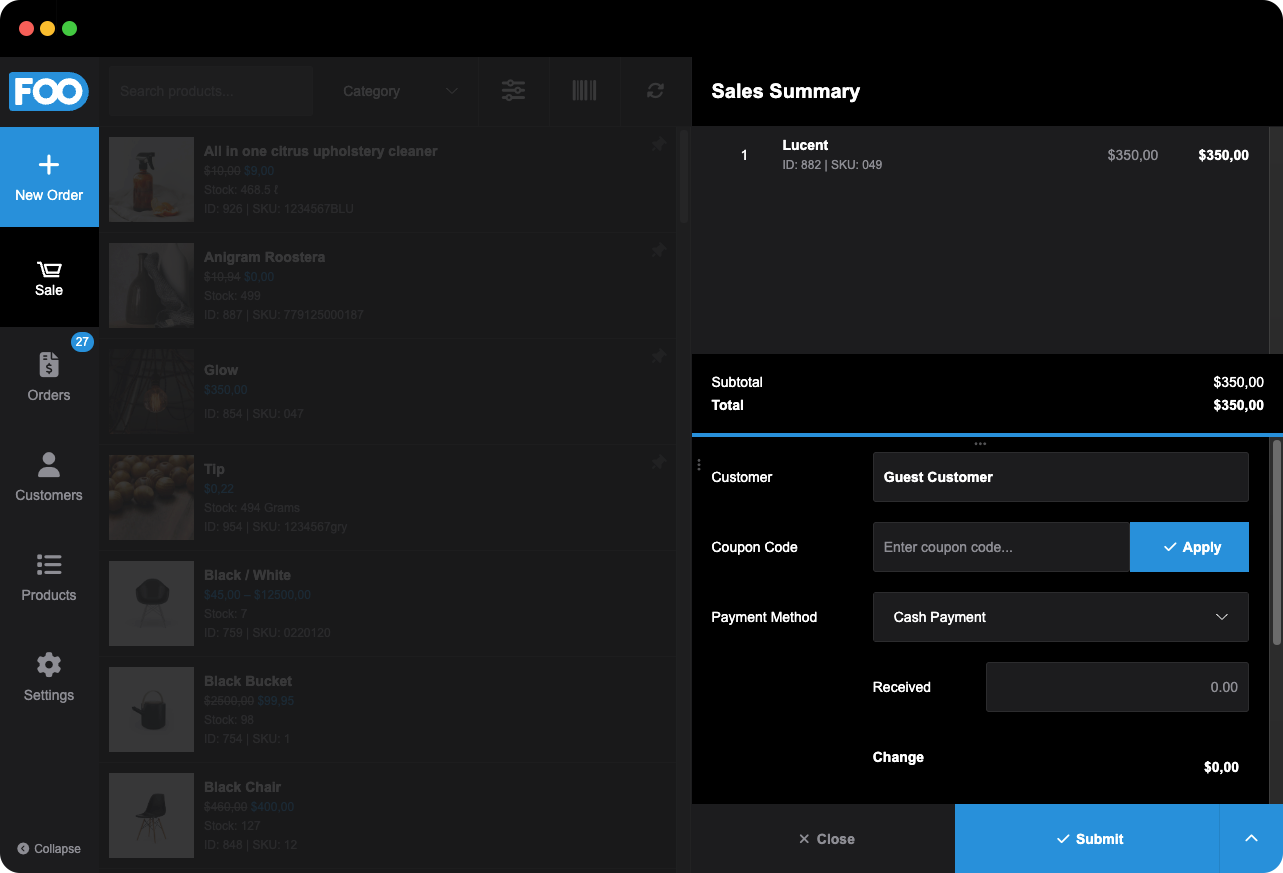This screenshot has height=873, width=1283.
Task: Start a New Order from sidebar
Action: click(49, 177)
